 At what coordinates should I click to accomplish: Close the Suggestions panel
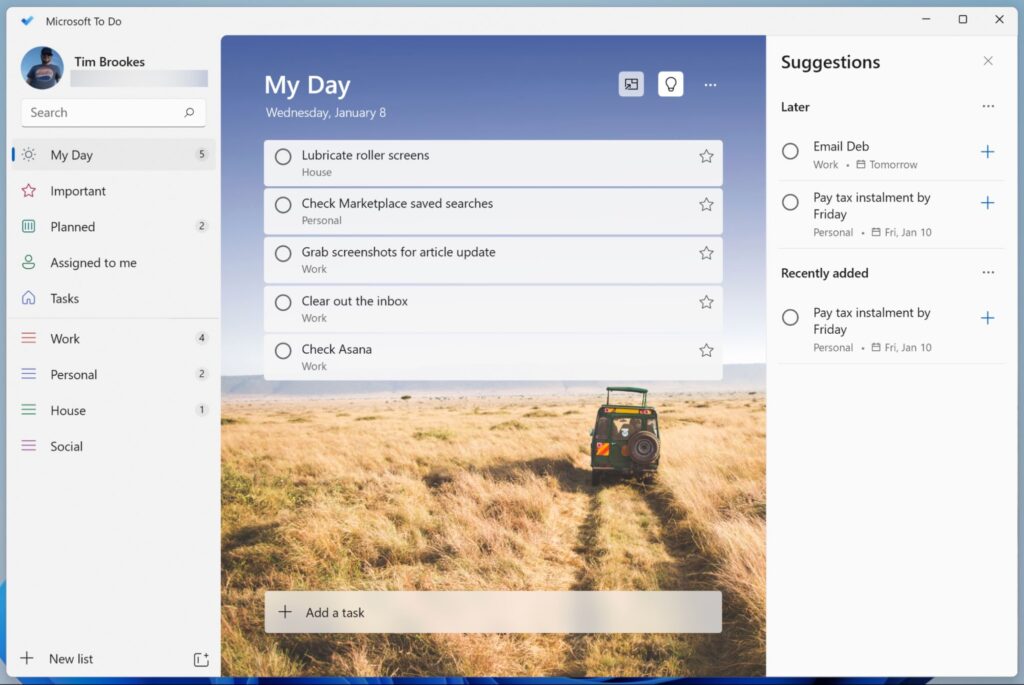[x=988, y=61]
